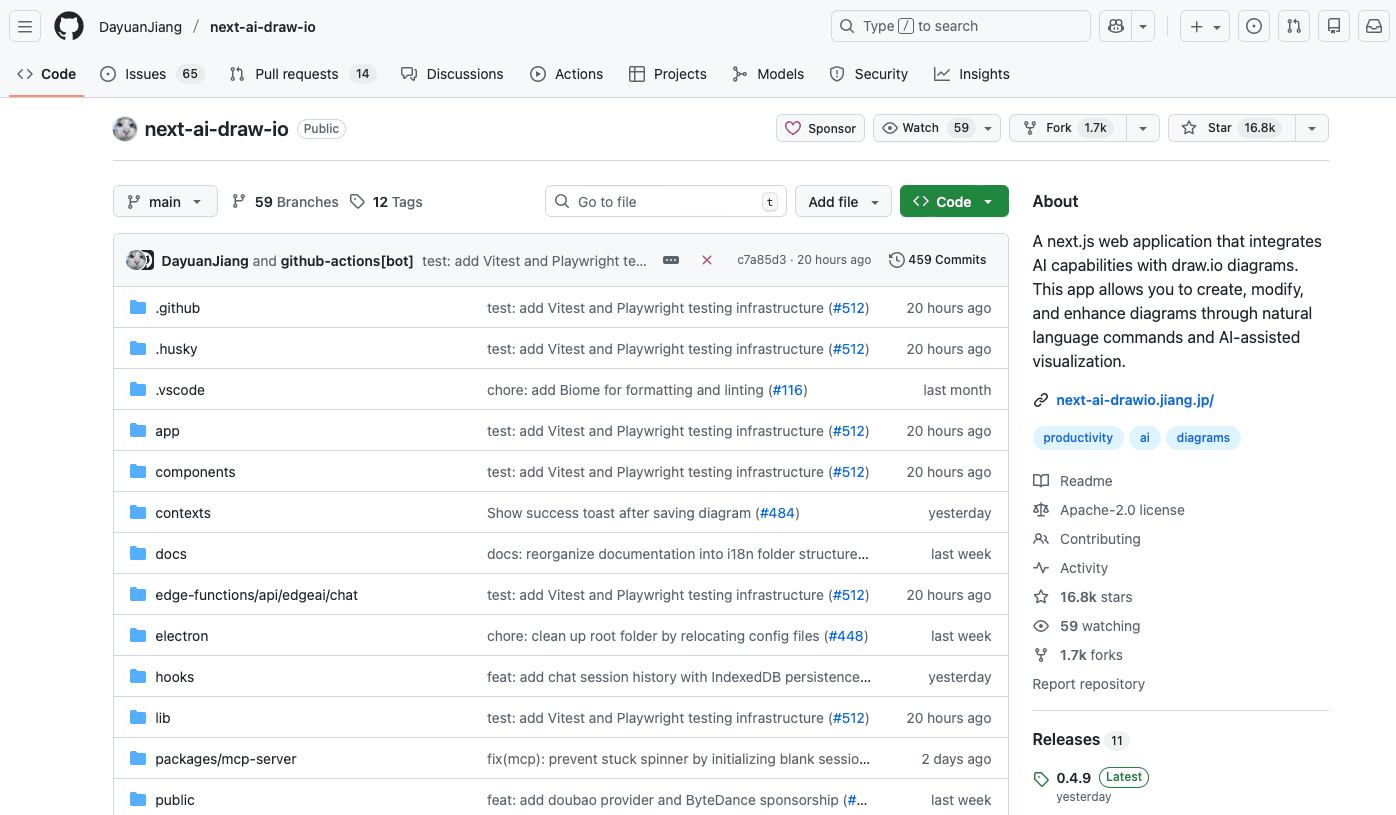Open commit history via the clock icon

tap(896, 260)
